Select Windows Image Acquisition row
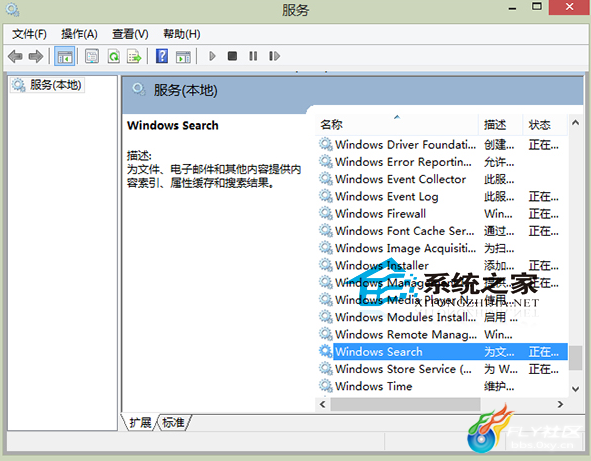Viewport: 591px width, 461px height. tap(442, 248)
